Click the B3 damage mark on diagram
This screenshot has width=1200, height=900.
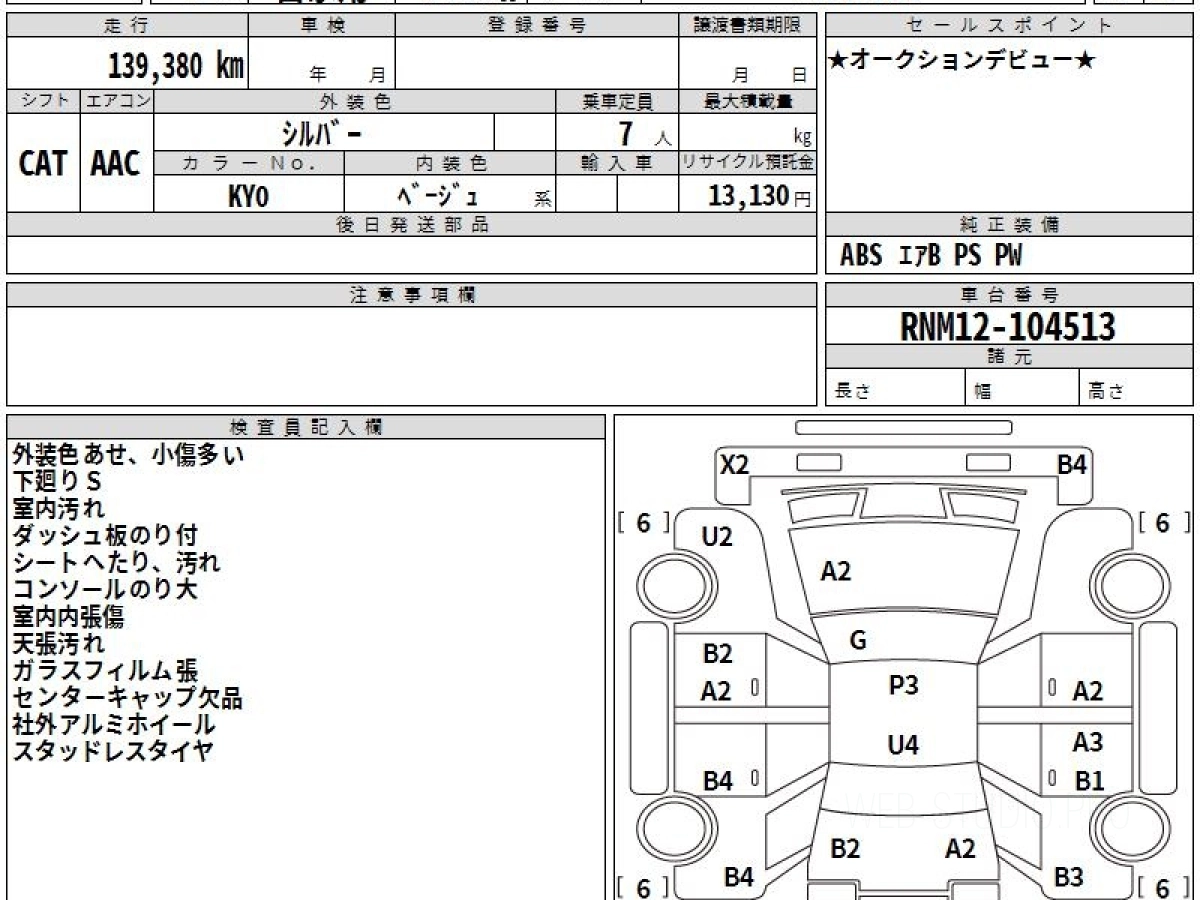(1069, 877)
